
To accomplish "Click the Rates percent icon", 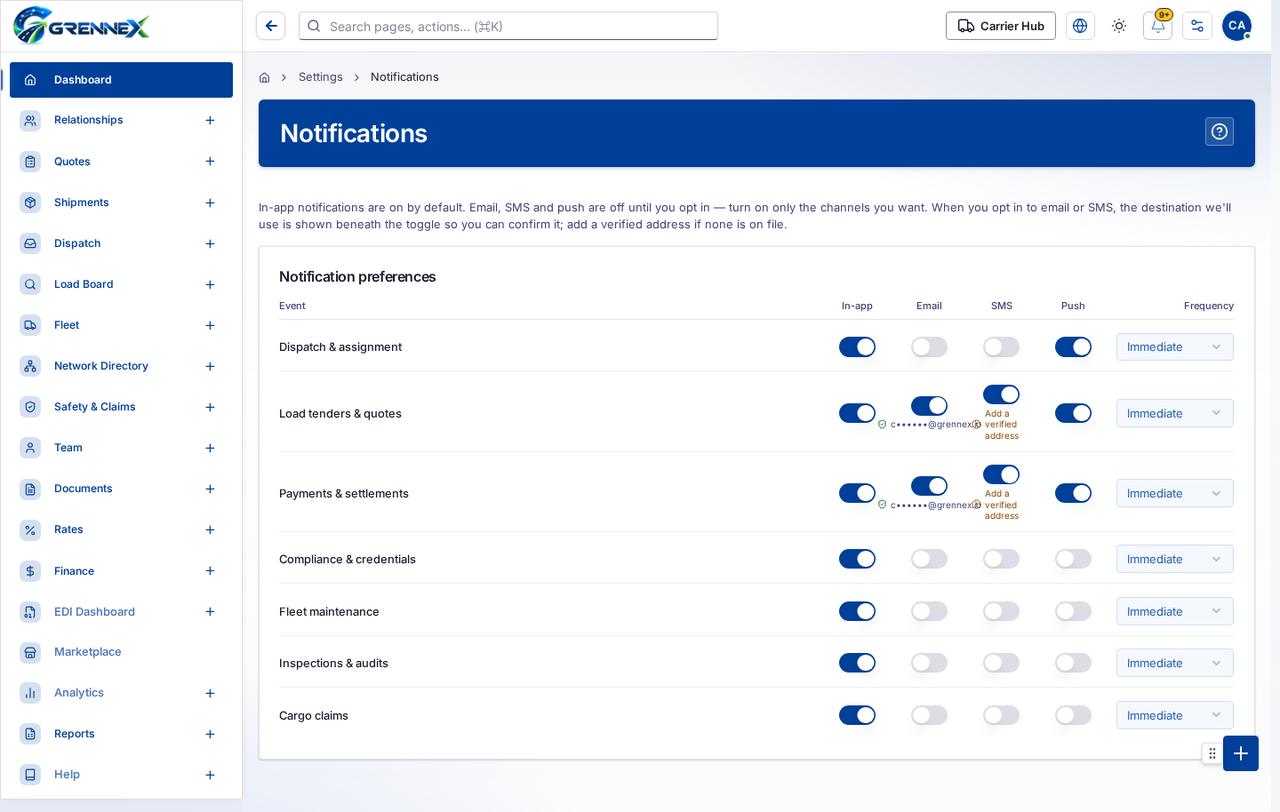I will point(30,530).
